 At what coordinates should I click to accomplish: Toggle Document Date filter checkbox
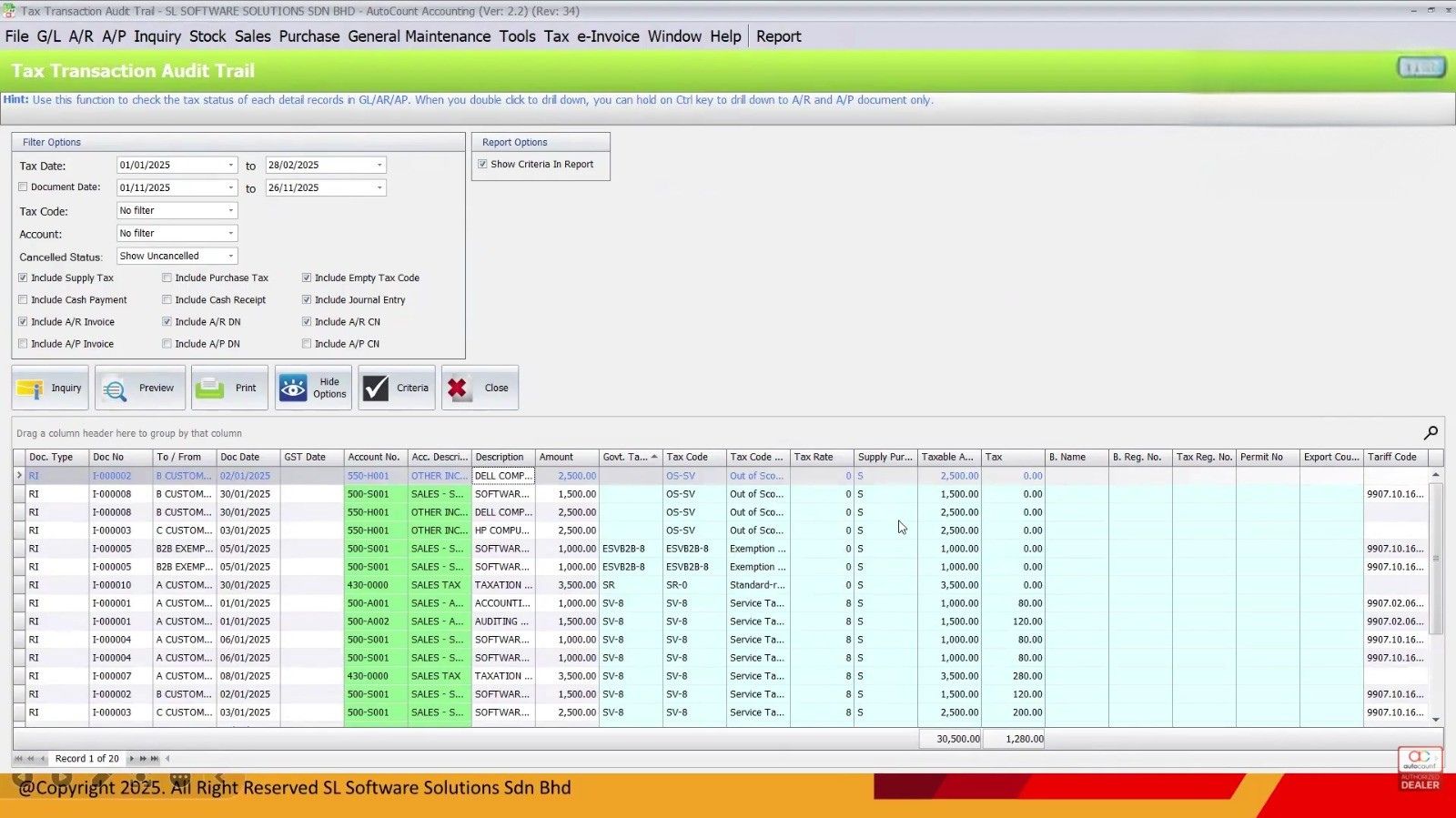pos(23,187)
